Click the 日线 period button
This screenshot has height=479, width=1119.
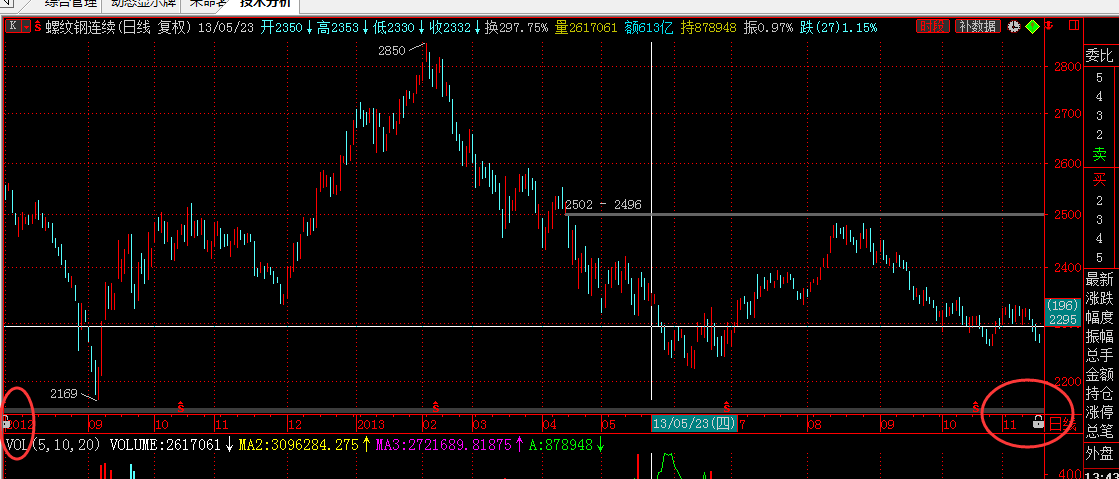click(x=1063, y=424)
